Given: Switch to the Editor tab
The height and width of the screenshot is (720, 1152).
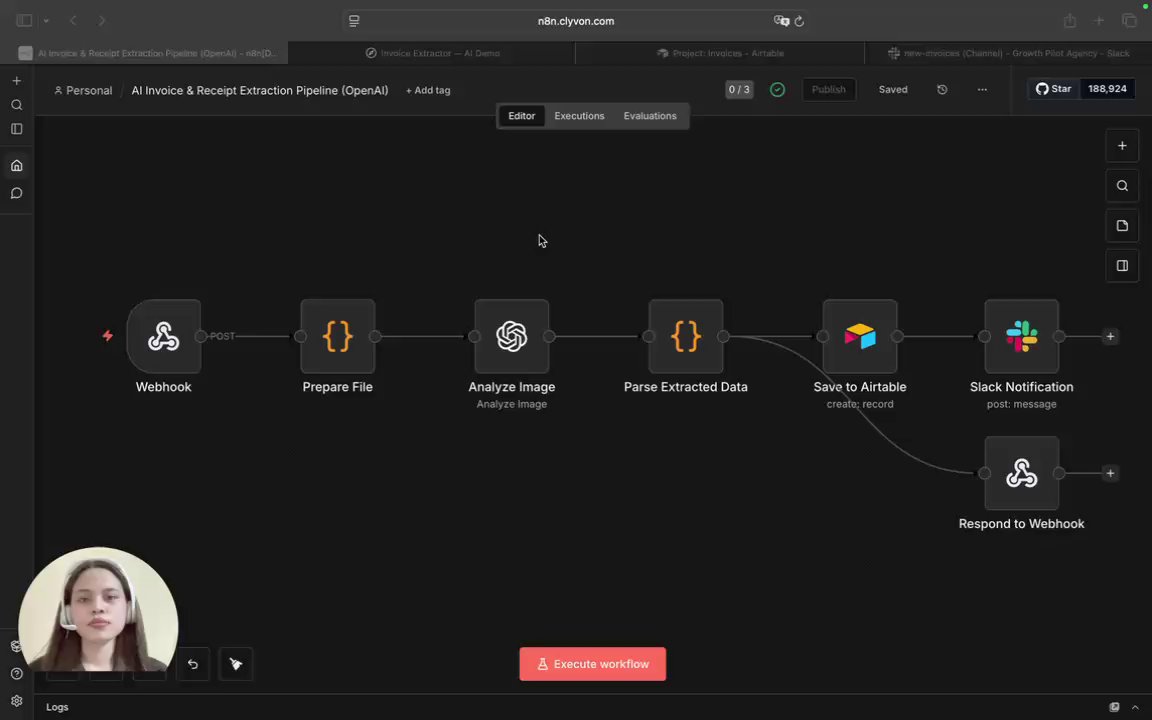Looking at the screenshot, I should point(522,116).
